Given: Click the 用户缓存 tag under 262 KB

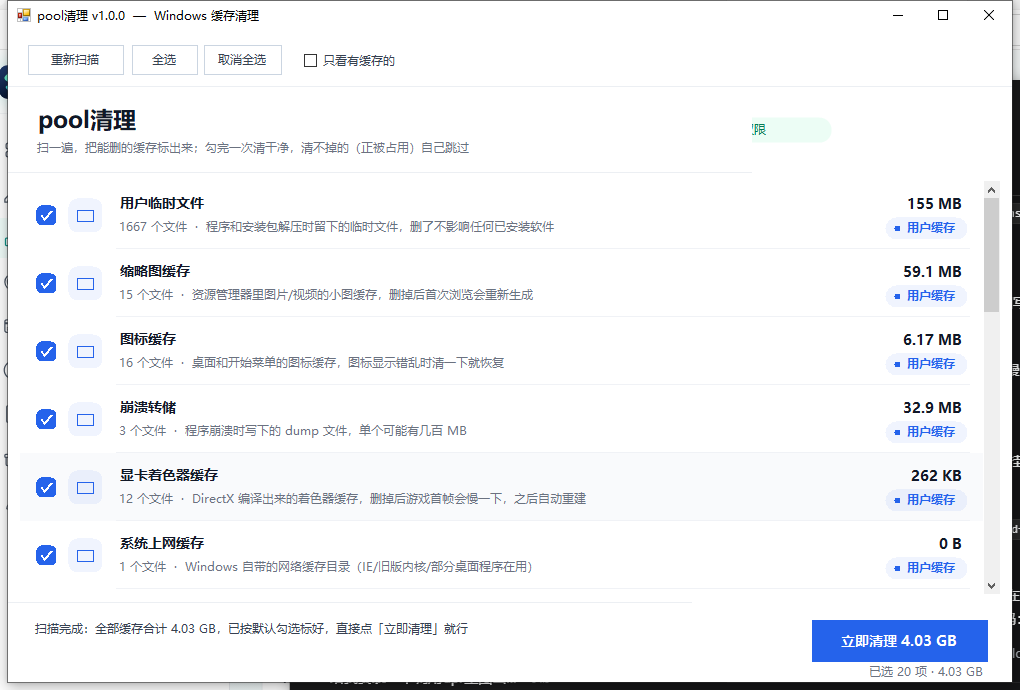Looking at the screenshot, I should pyautogui.click(x=926, y=500).
